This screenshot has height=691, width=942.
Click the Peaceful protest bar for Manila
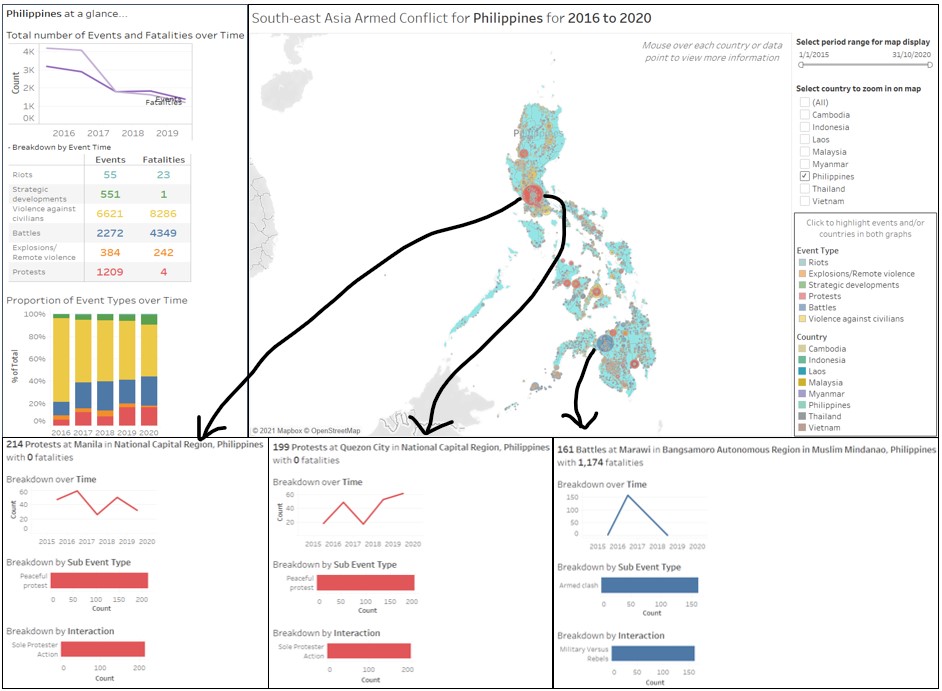(99, 581)
